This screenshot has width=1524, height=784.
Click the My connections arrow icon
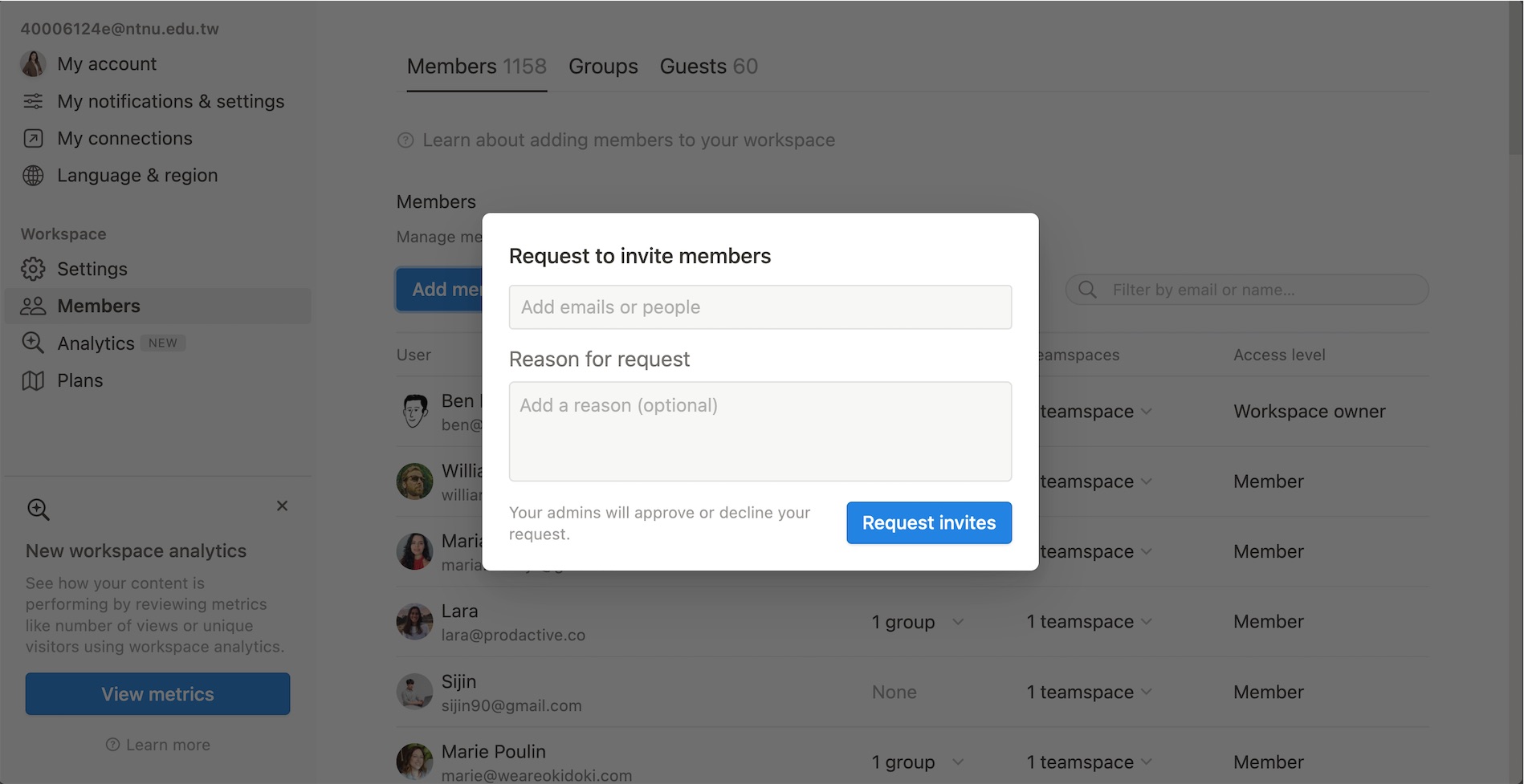(33, 138)
